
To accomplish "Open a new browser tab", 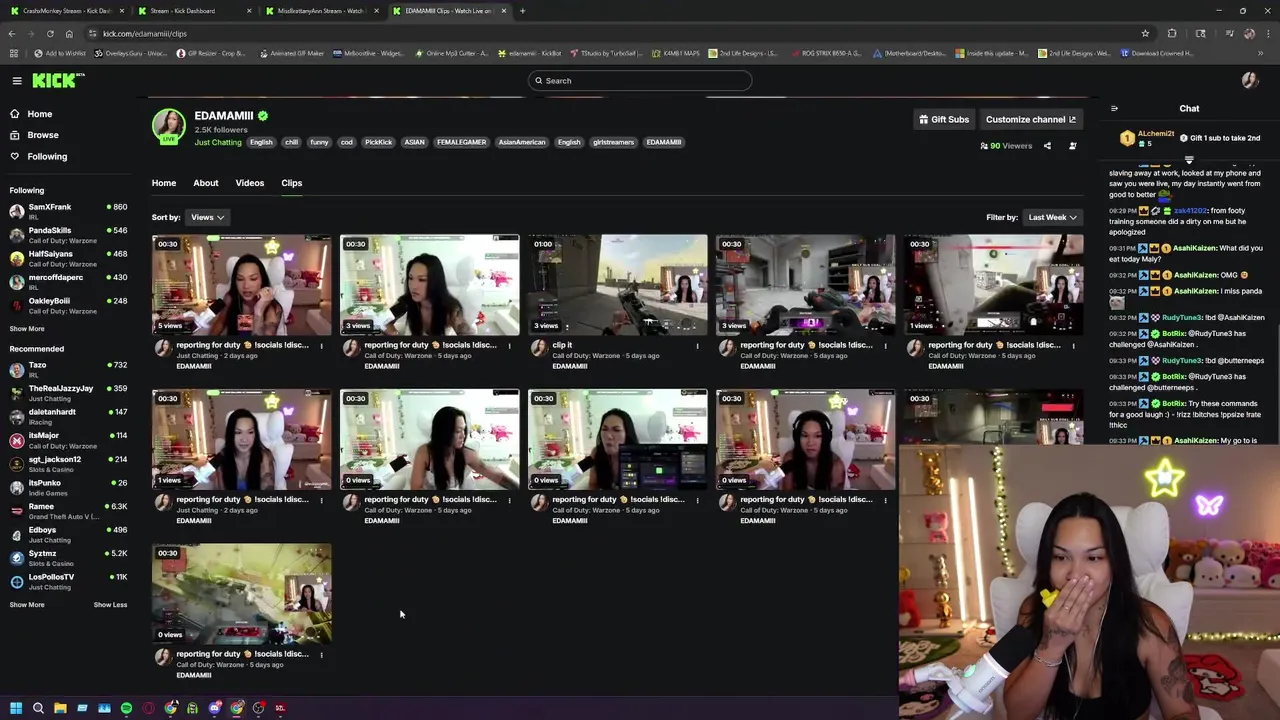I will click(522, 11).
